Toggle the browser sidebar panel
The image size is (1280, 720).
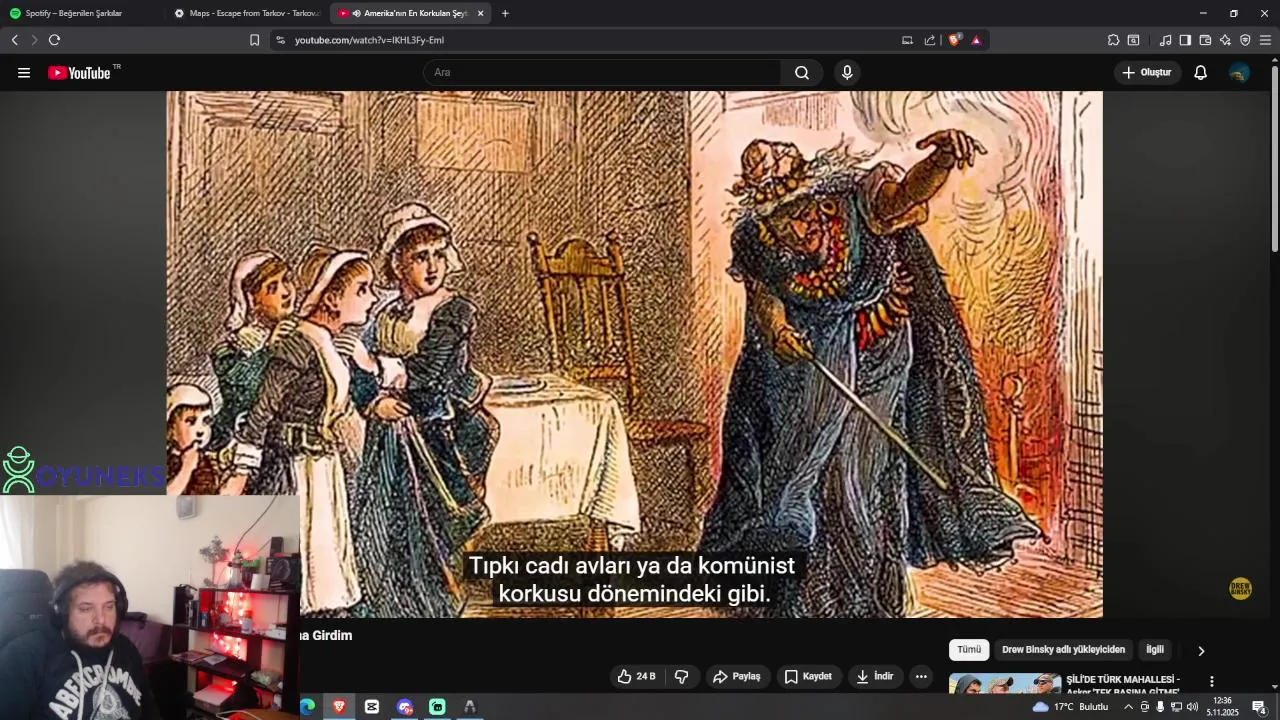[1185, 40]
